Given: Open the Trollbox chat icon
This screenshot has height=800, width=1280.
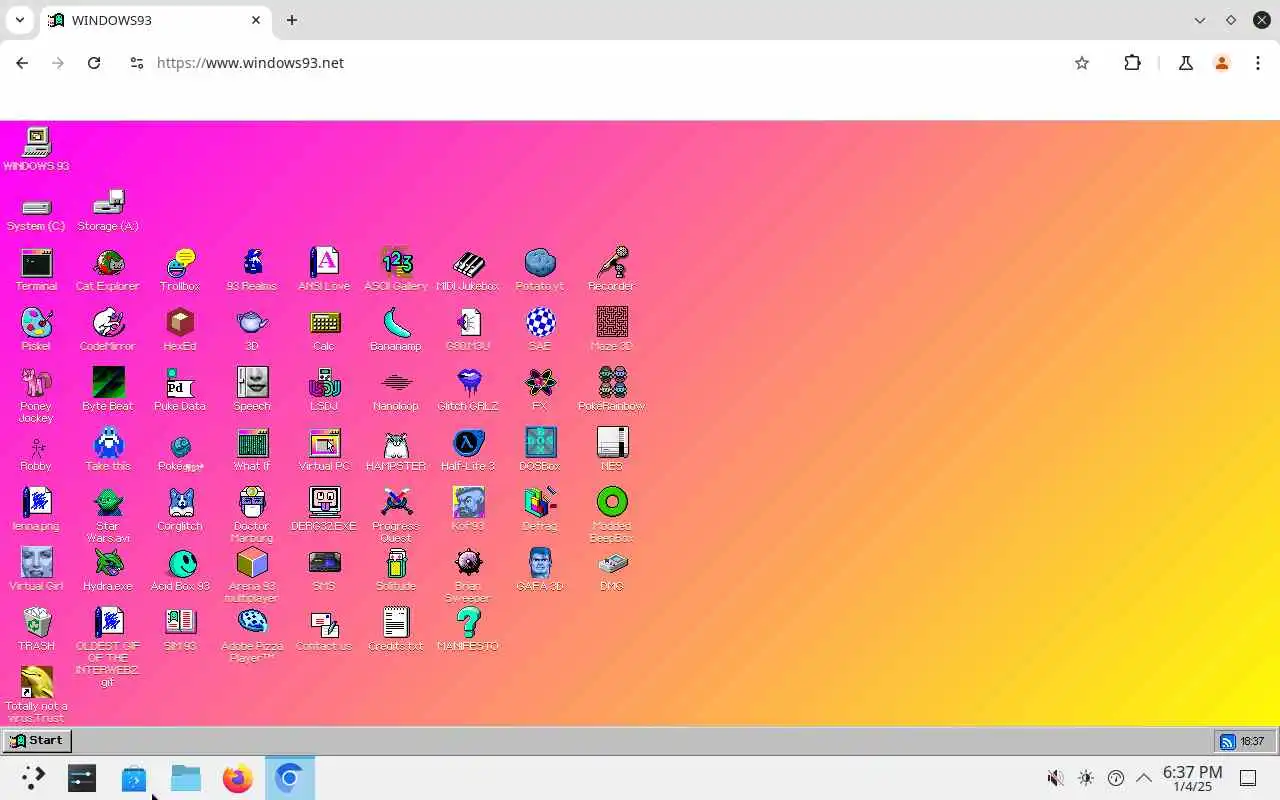Looking at the screenshot, I should click(180, 270).
